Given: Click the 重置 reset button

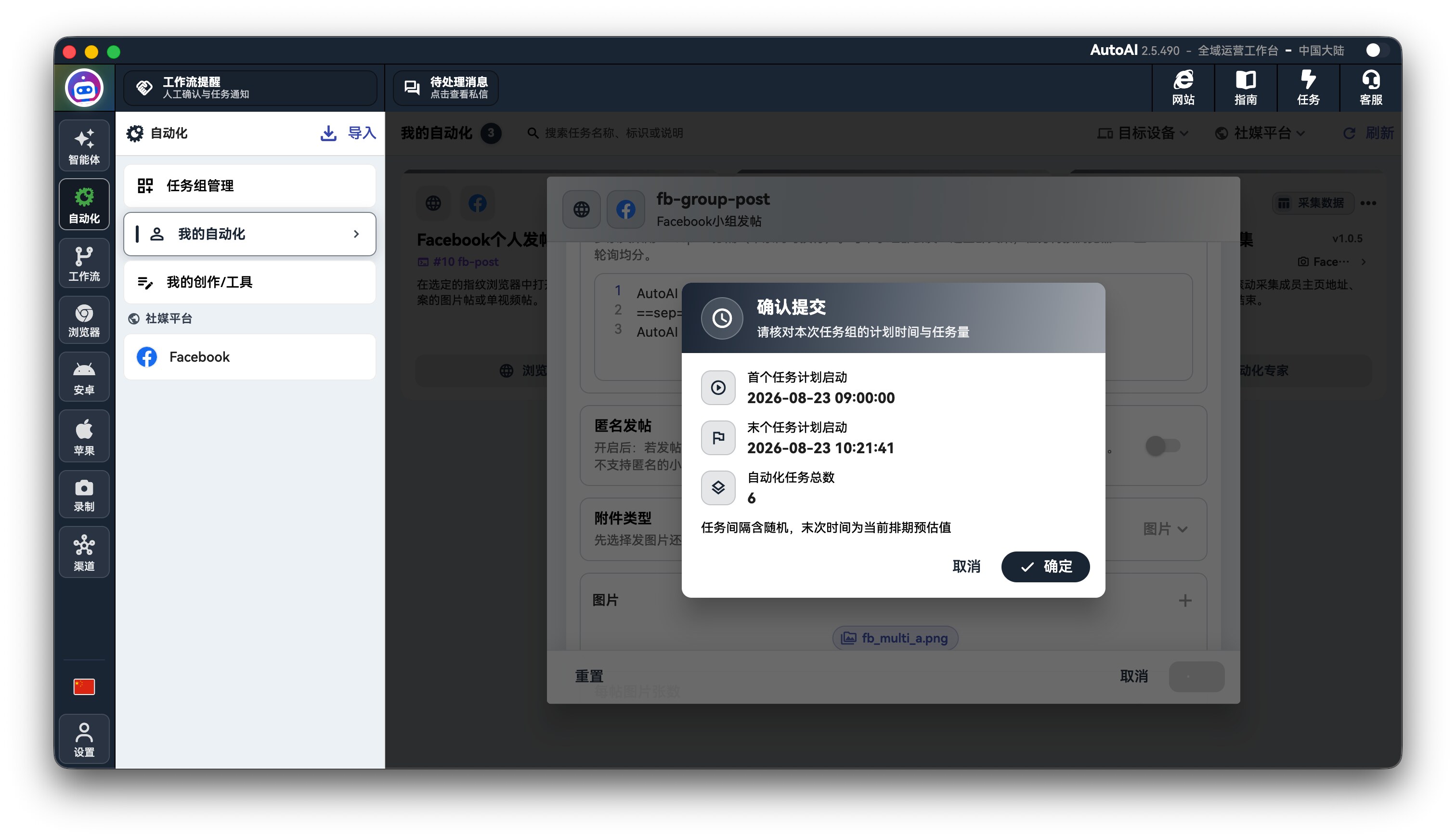Looking at the screenshot, I should tap(589, 676).
